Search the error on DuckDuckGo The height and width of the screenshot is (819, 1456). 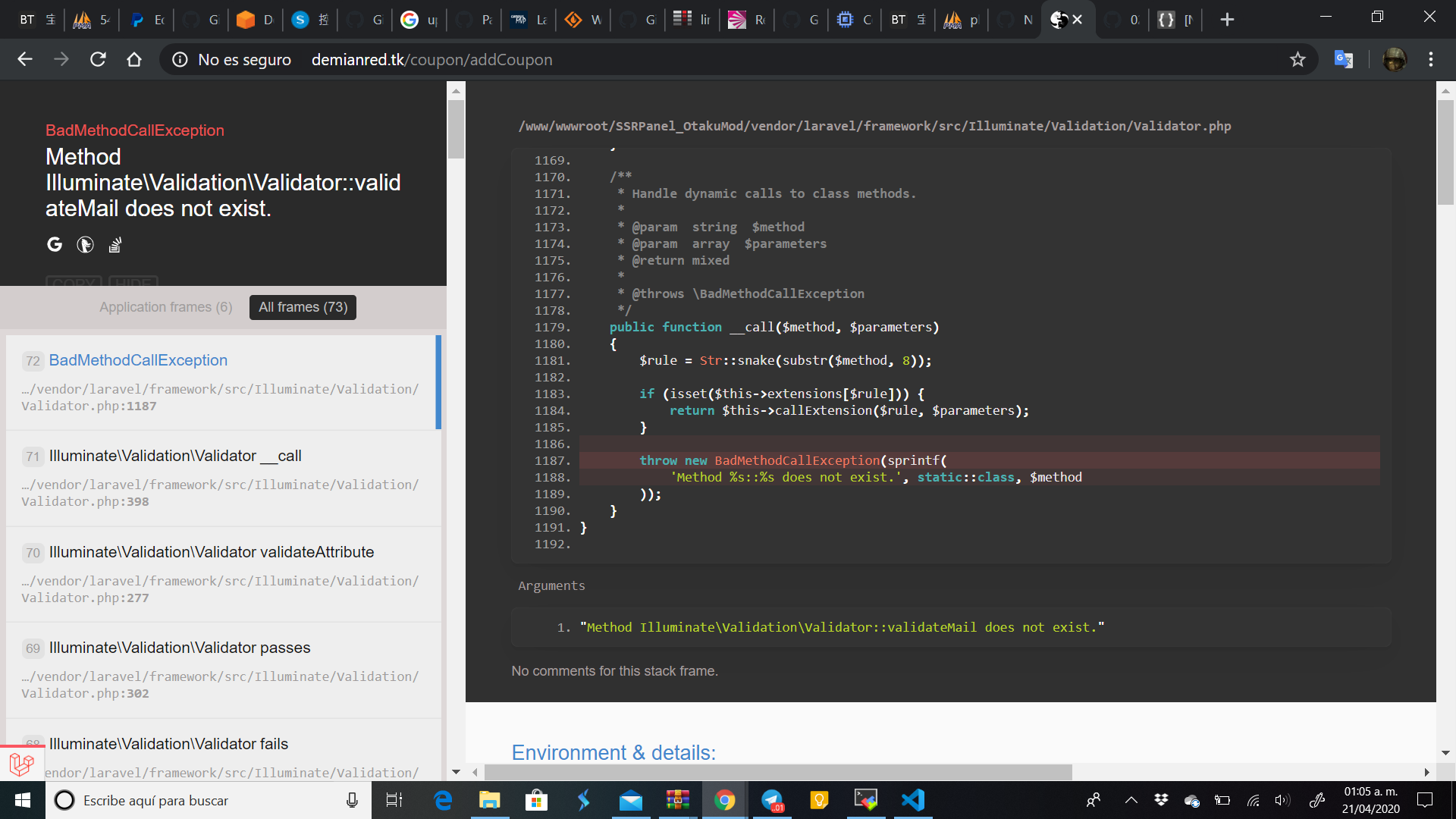pos(84,245)
